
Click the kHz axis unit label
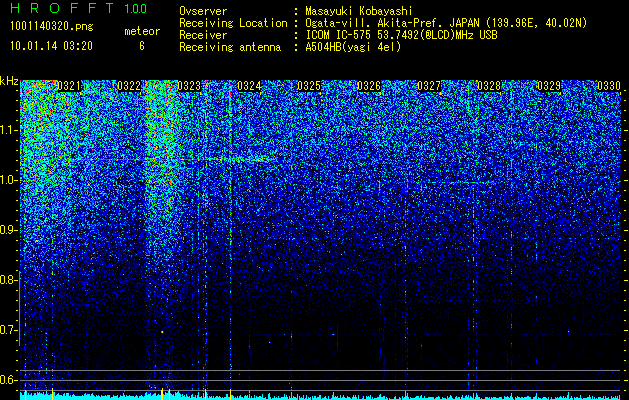click(x=9, y=81)
